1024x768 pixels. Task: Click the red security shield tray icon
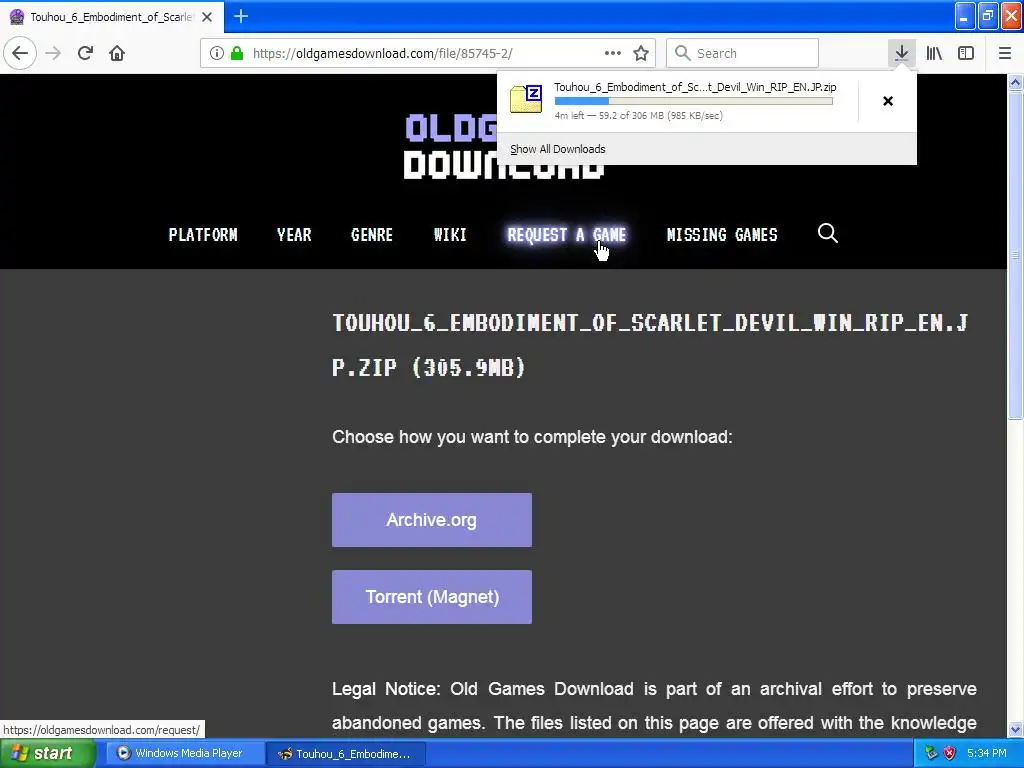point(949,753)
